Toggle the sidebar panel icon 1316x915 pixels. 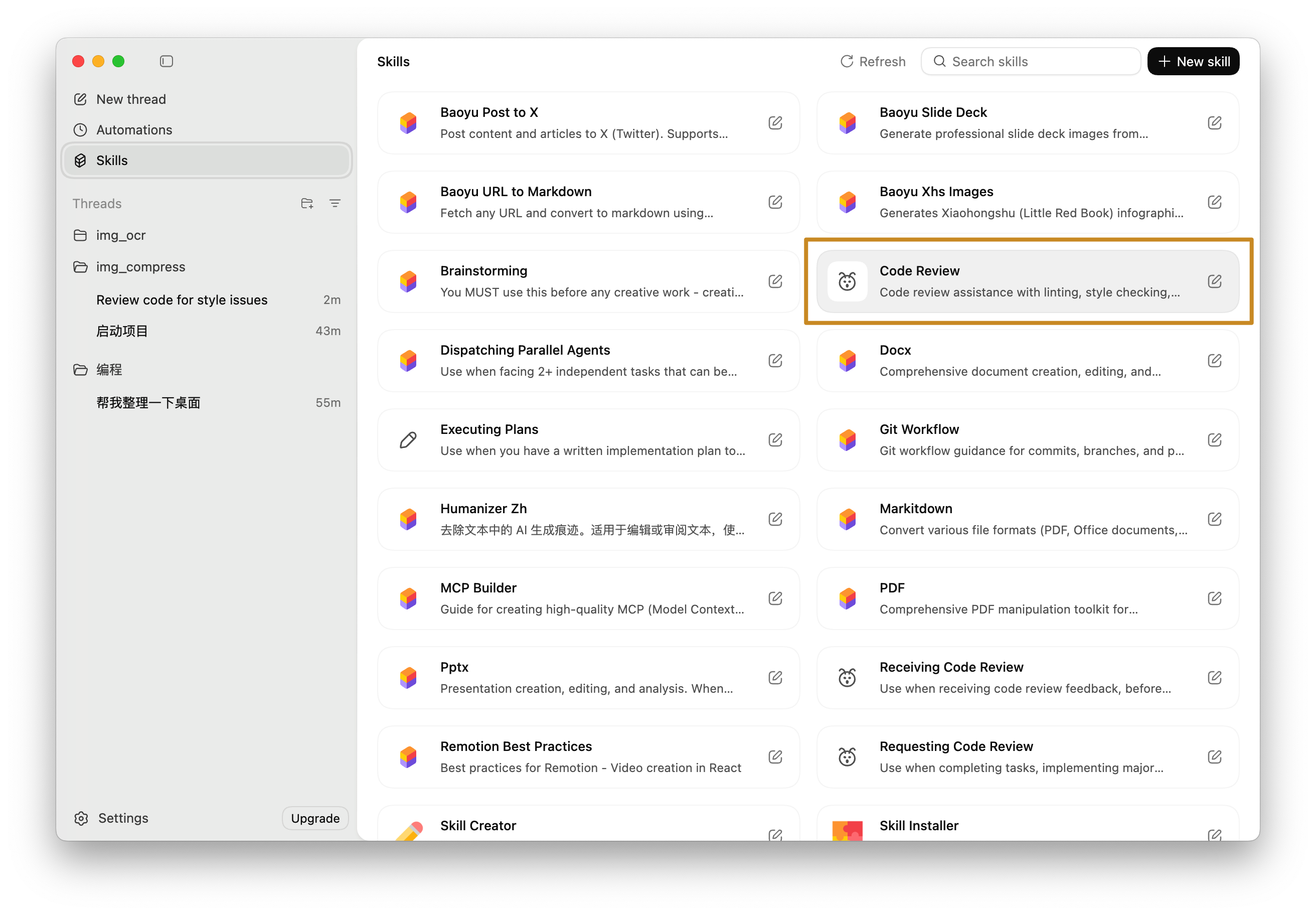click(166, 61)
